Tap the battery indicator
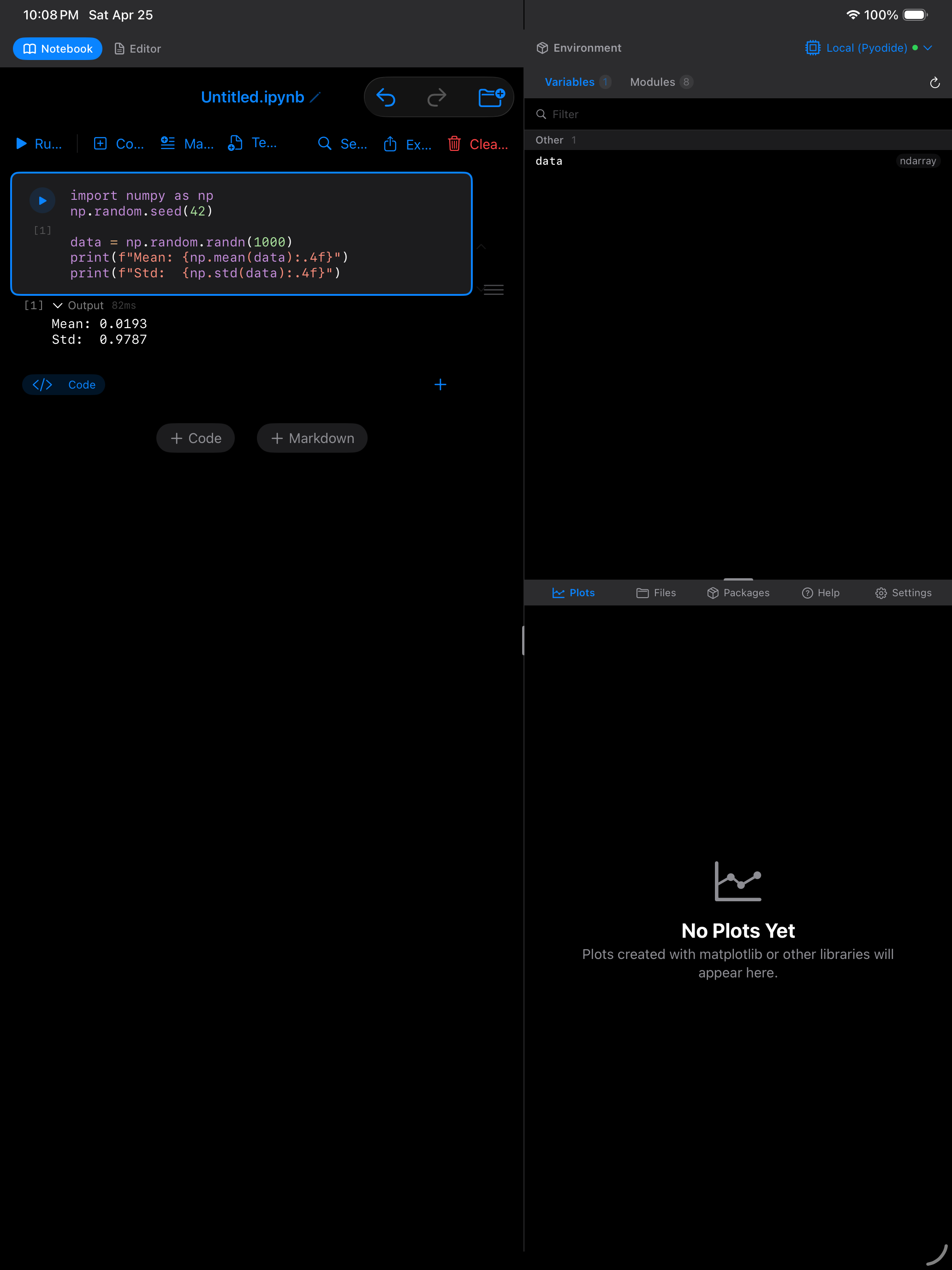This screenshot has height=1270, width=952. point(915,15)
